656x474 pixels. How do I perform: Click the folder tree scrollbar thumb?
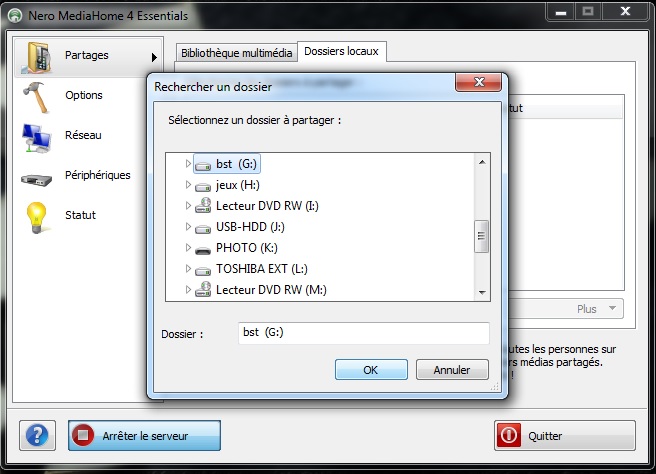point(482,236)
